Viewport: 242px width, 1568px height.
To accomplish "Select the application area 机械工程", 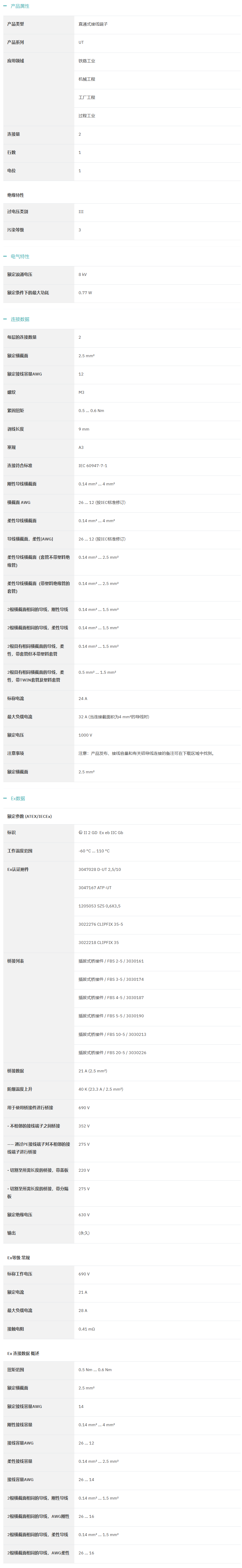I will (x=87, y=79).
